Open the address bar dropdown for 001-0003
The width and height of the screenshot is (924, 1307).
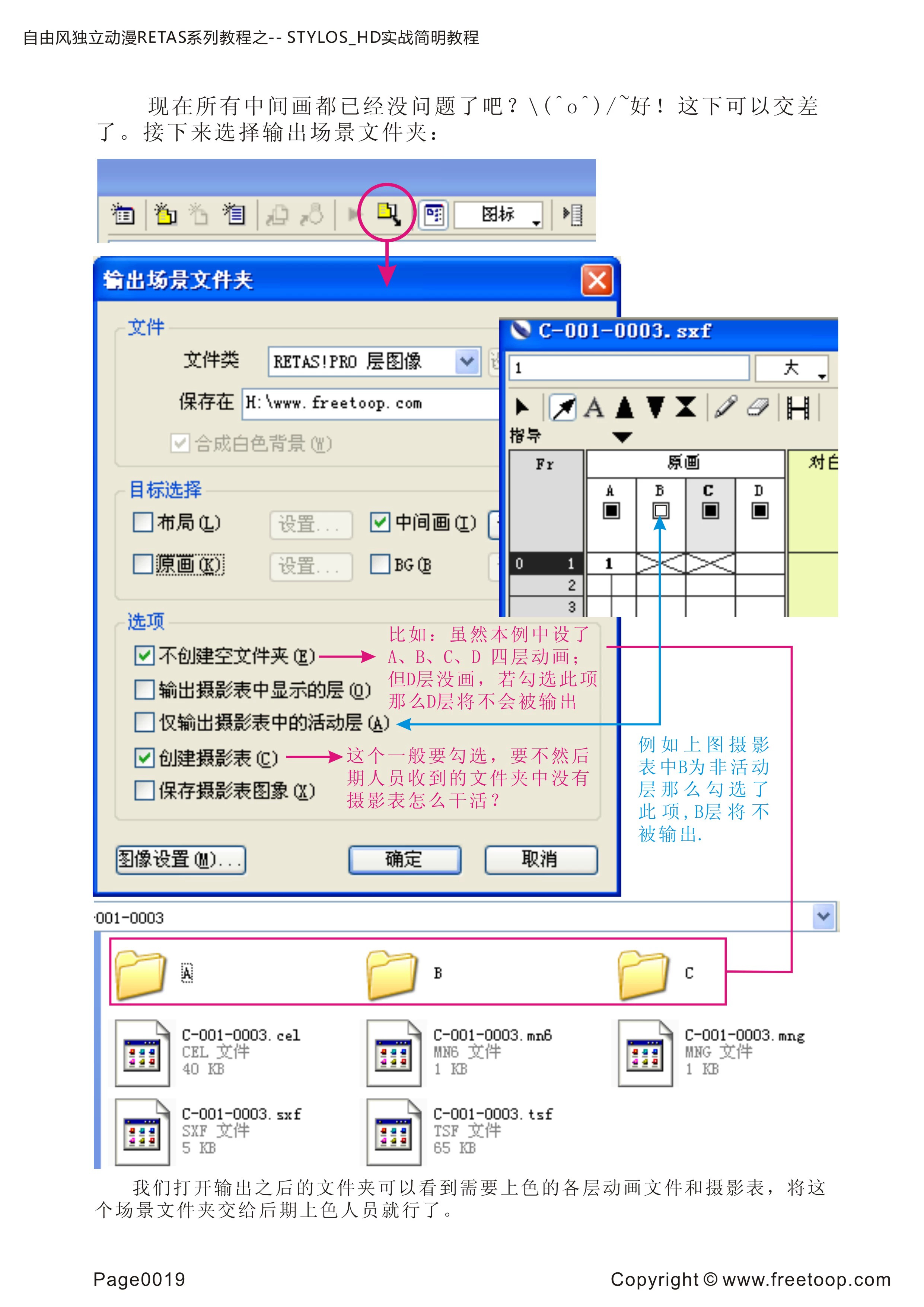(x=823, y=916)
